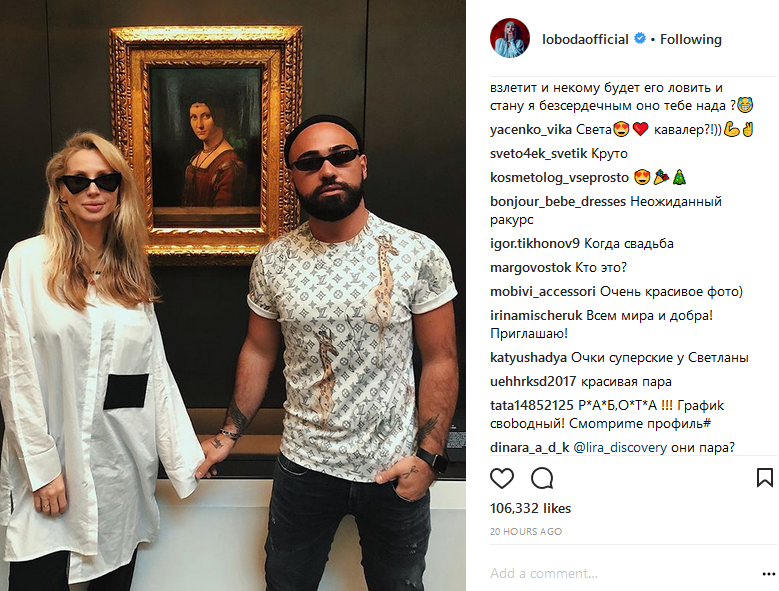Open the margovostok commenter profile
This screenshot has height=591, width=779.
click(531, 268)
